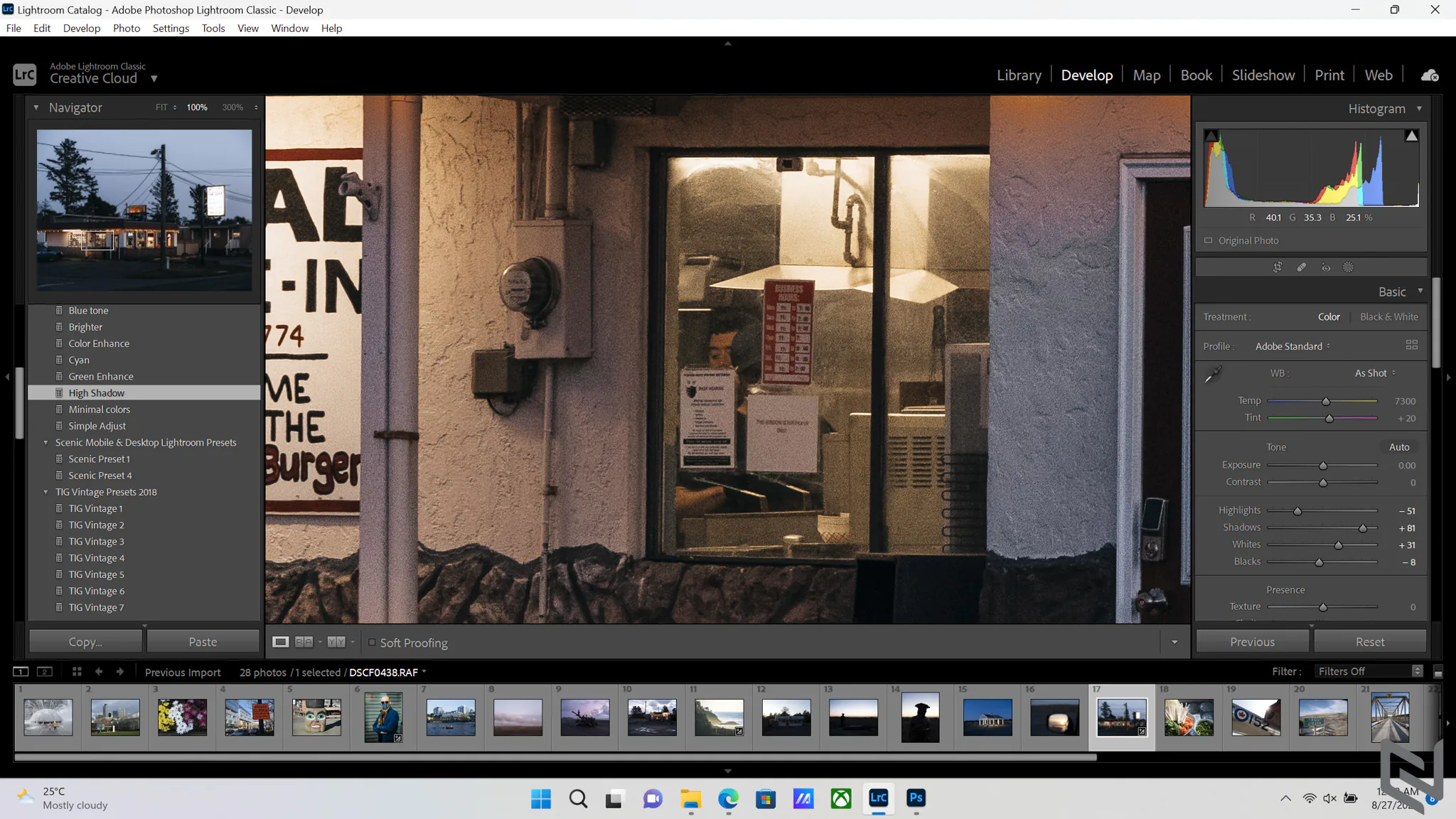This screenshot has width=1456, height=819.
Task: Toggle the Original Photo checkbox
Action: (x=1208, y=240)
